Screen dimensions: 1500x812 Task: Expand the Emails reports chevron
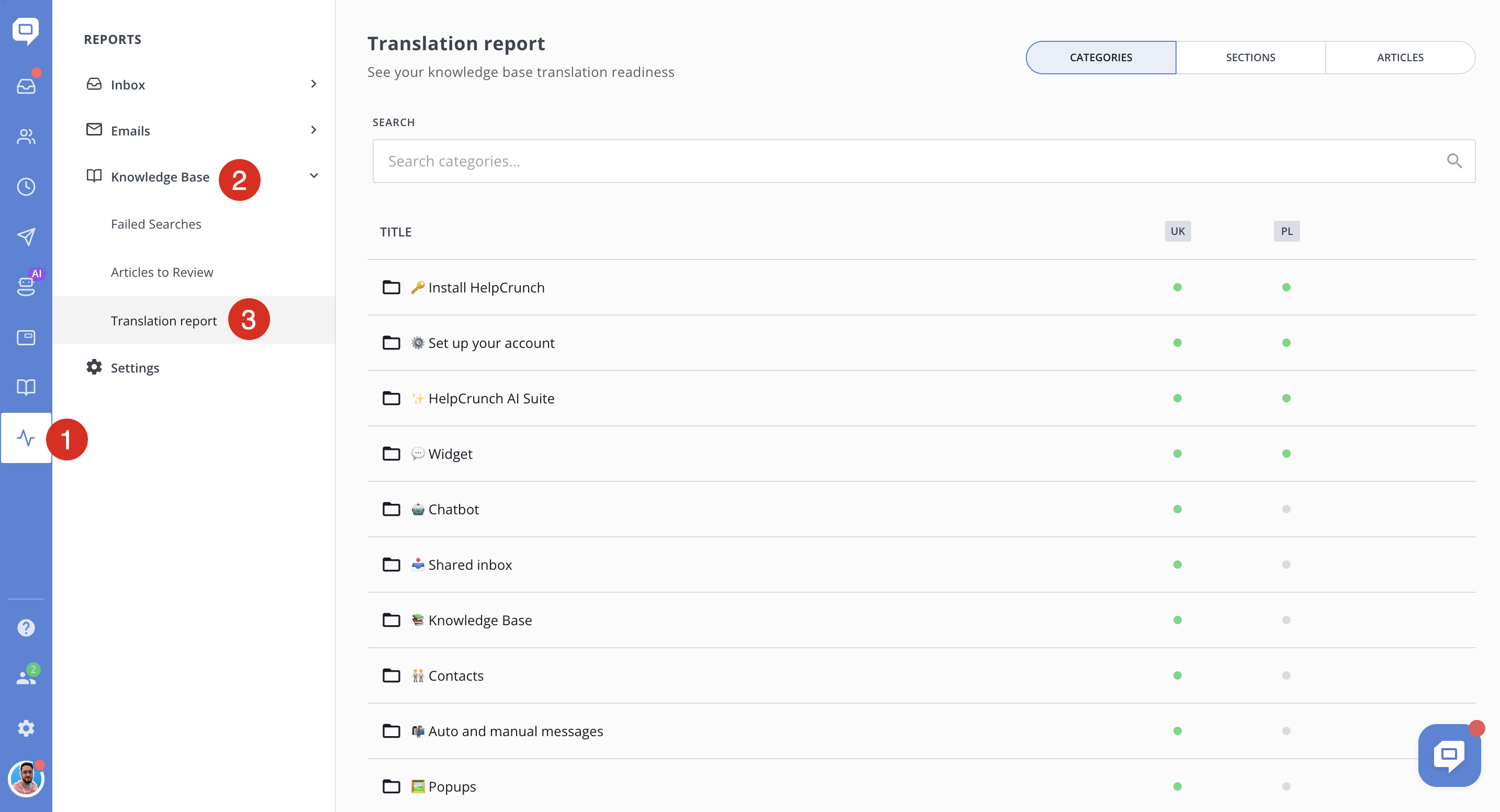(314, 130)
